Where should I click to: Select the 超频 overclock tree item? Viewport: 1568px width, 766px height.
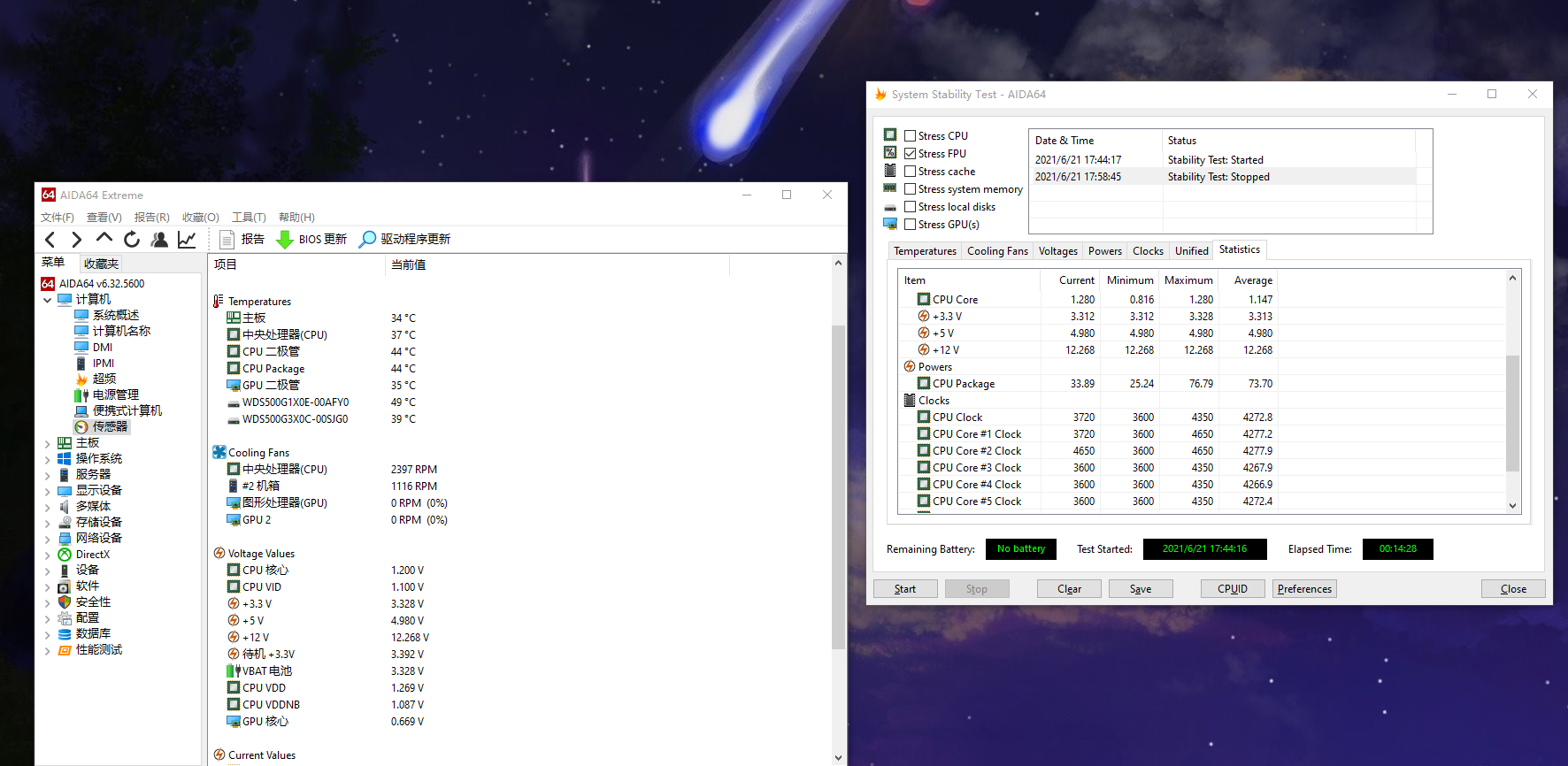click(104, 379)
